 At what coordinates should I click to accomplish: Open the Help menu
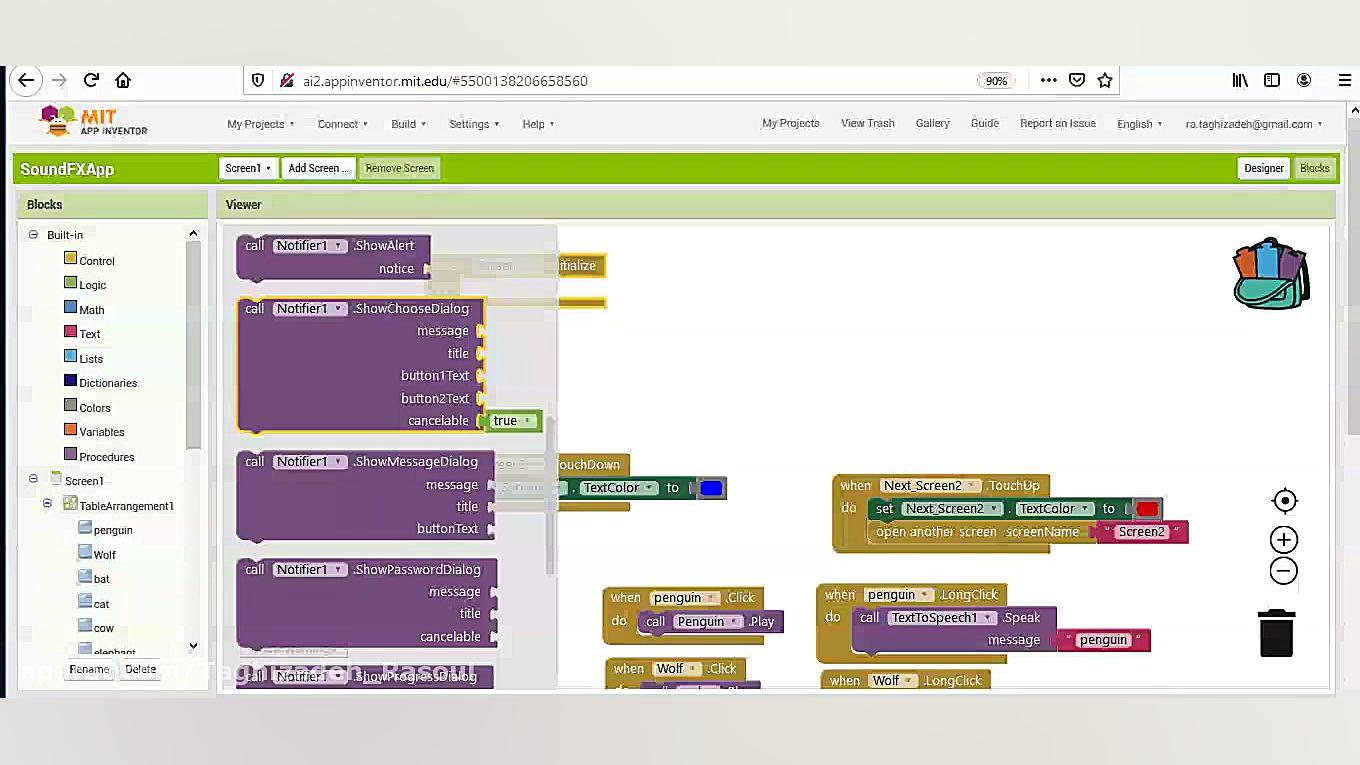pyautogui.click(x=538, y=124)
